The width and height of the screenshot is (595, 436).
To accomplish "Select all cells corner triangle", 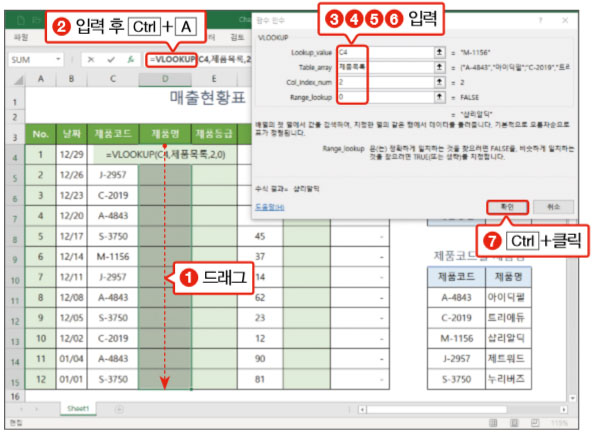I will click(x=18, y=80).
